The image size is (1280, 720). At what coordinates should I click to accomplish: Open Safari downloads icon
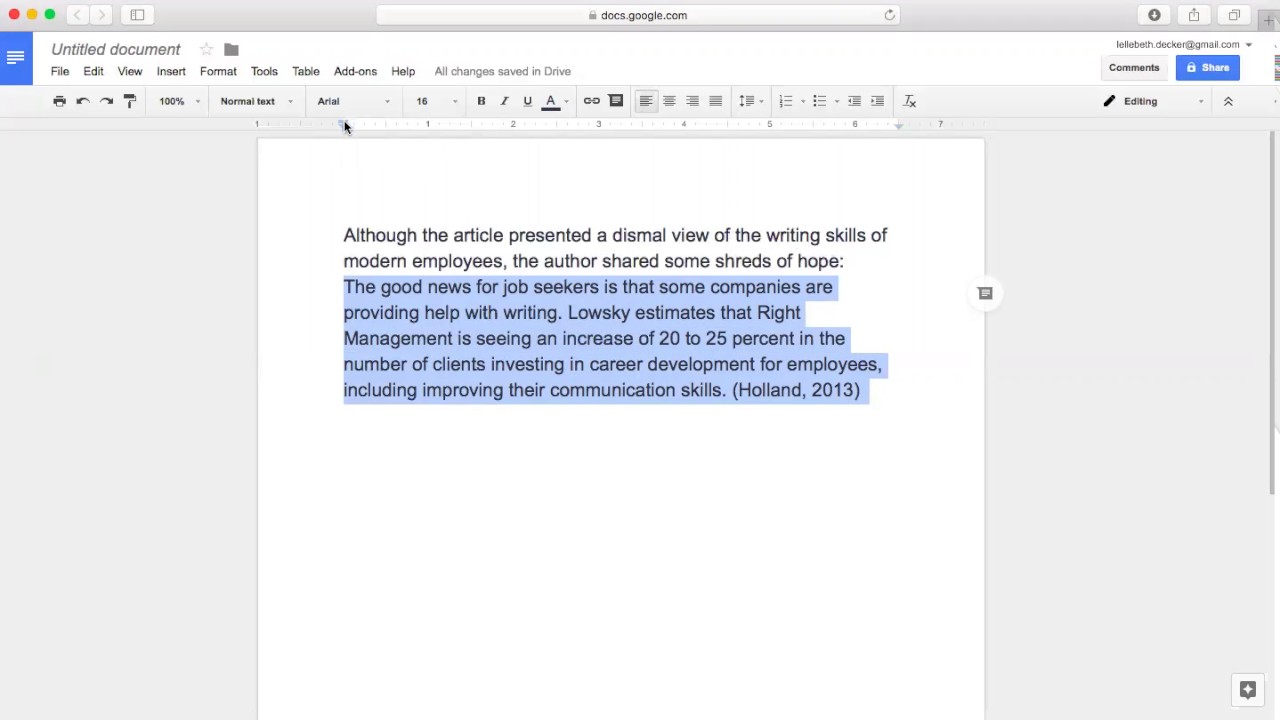pyautogui.click(x=1154, y=15)
